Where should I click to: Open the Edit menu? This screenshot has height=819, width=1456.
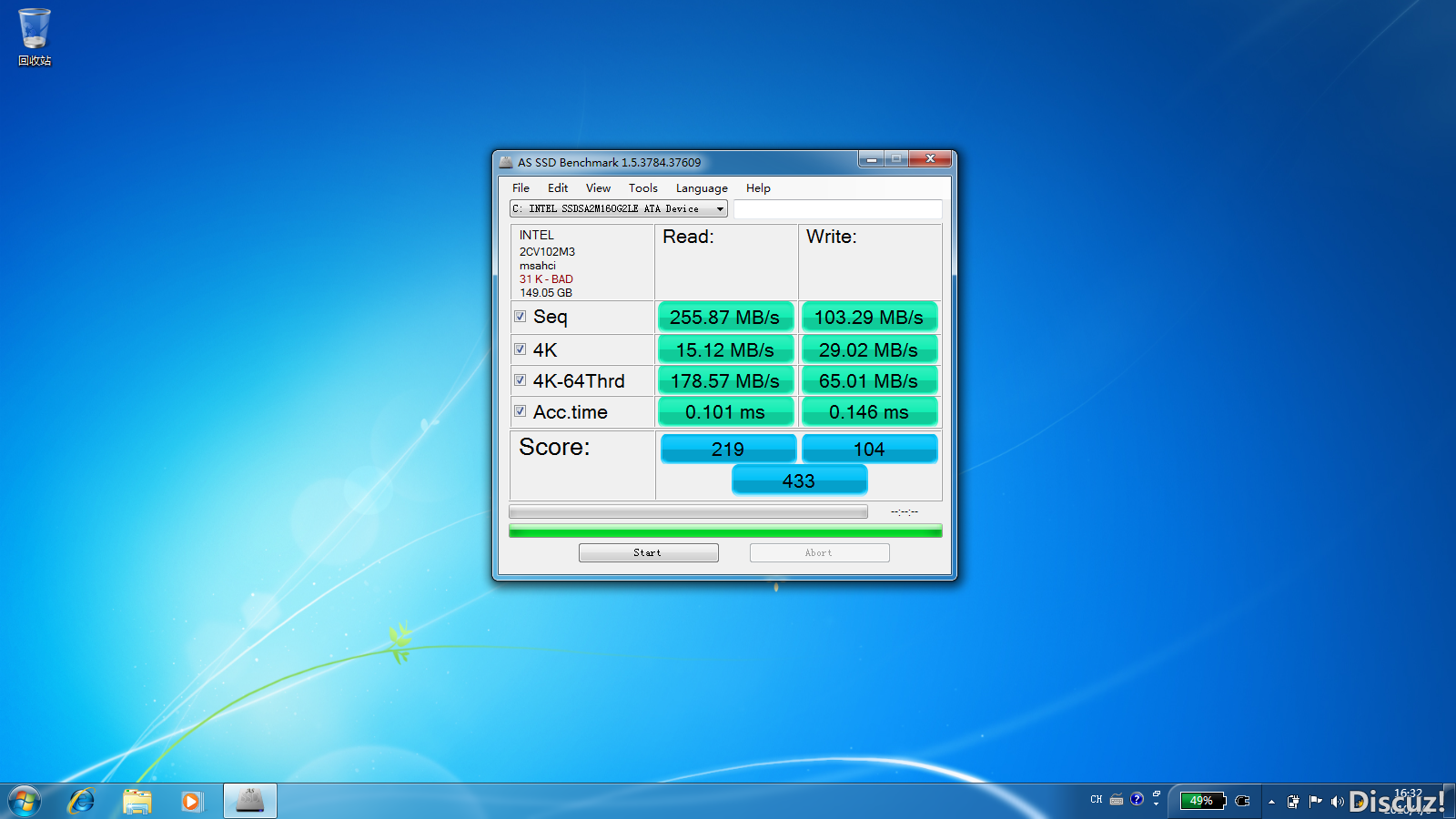point(558,188)
